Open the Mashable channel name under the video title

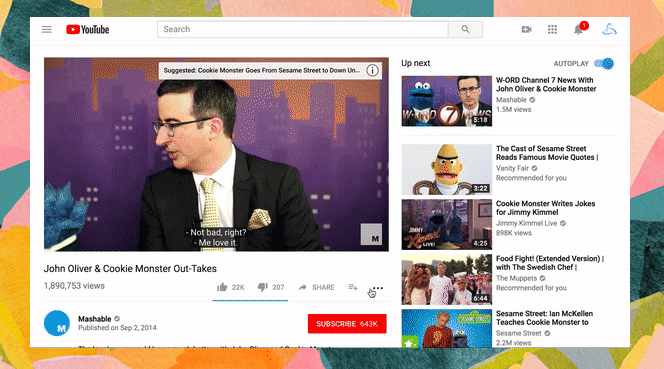pos(94,319)
